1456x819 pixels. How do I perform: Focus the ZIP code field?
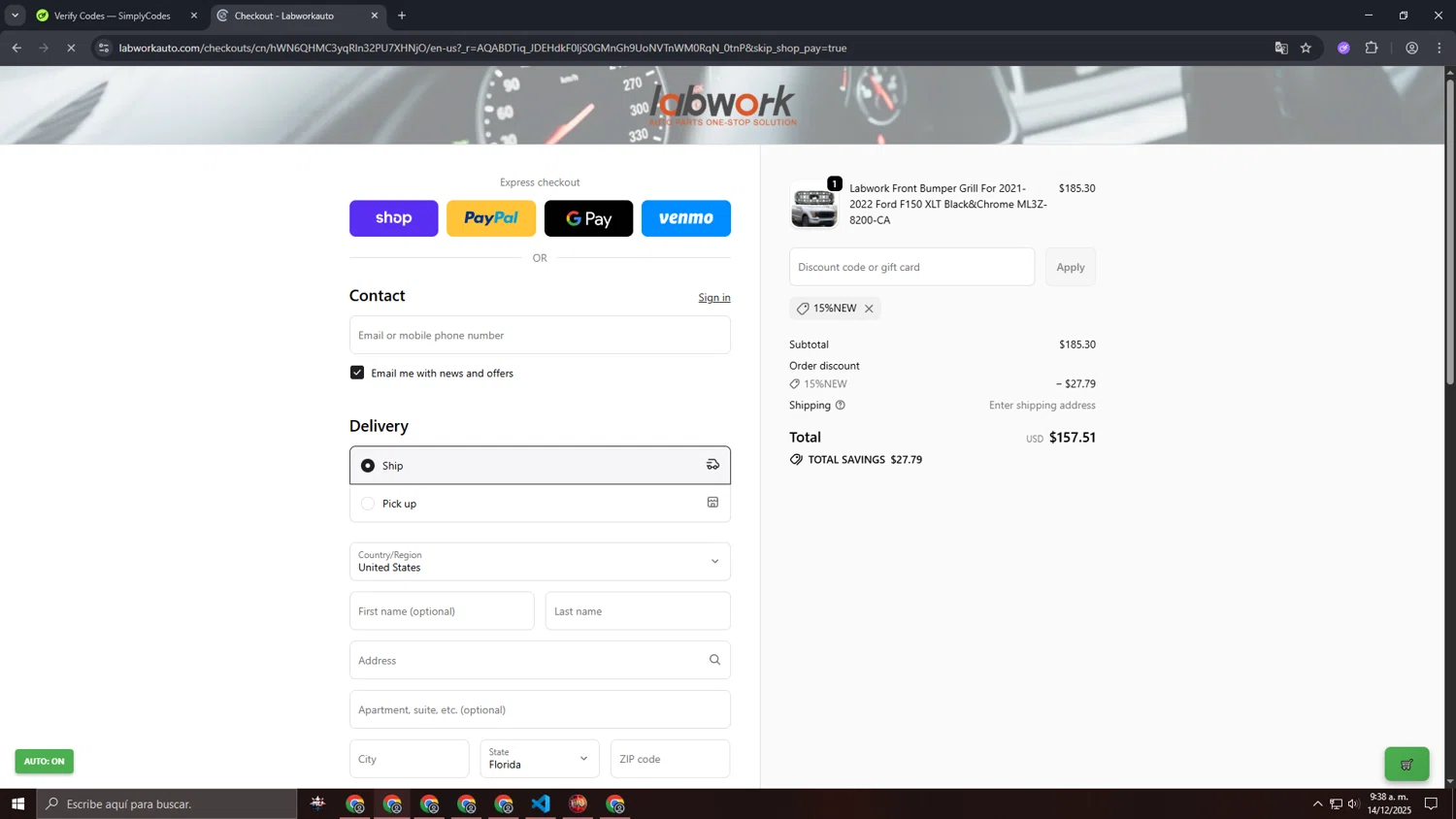pos(670,759)
